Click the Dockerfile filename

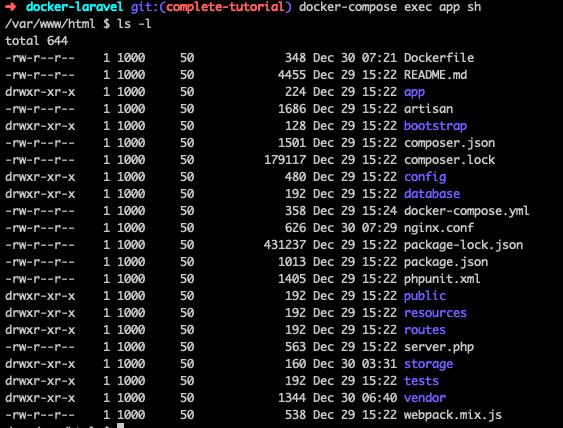[439, 58]
